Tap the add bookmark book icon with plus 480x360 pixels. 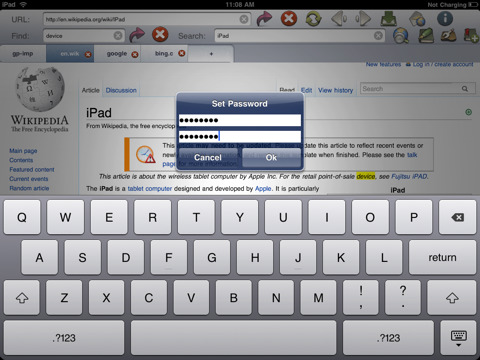click(x=472, y=35)
